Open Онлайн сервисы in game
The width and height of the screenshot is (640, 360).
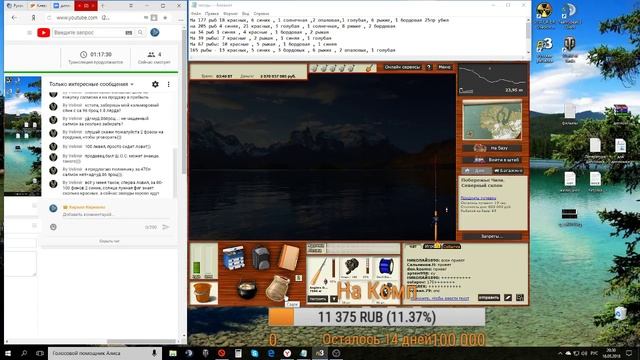click(x=402, y=67)
